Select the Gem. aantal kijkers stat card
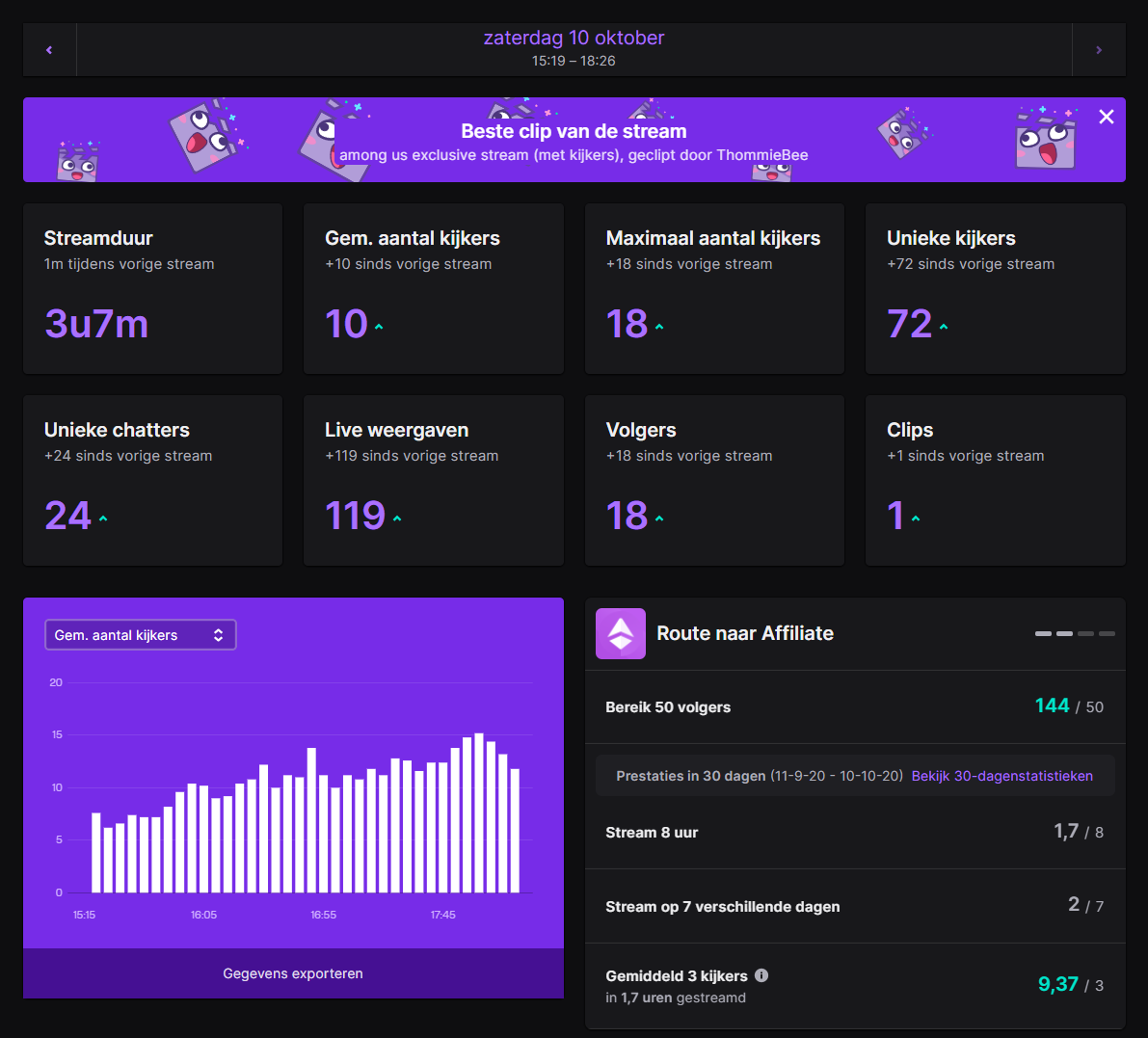The width and height of the screenshot is (1148, 1038). tap(433, 288)
